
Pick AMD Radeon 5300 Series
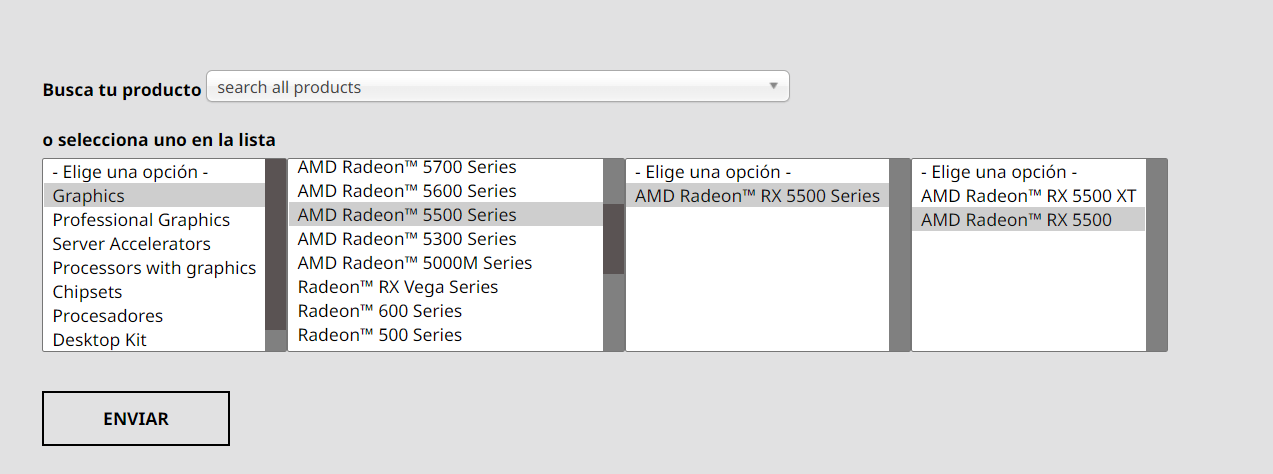pos(407,239)
